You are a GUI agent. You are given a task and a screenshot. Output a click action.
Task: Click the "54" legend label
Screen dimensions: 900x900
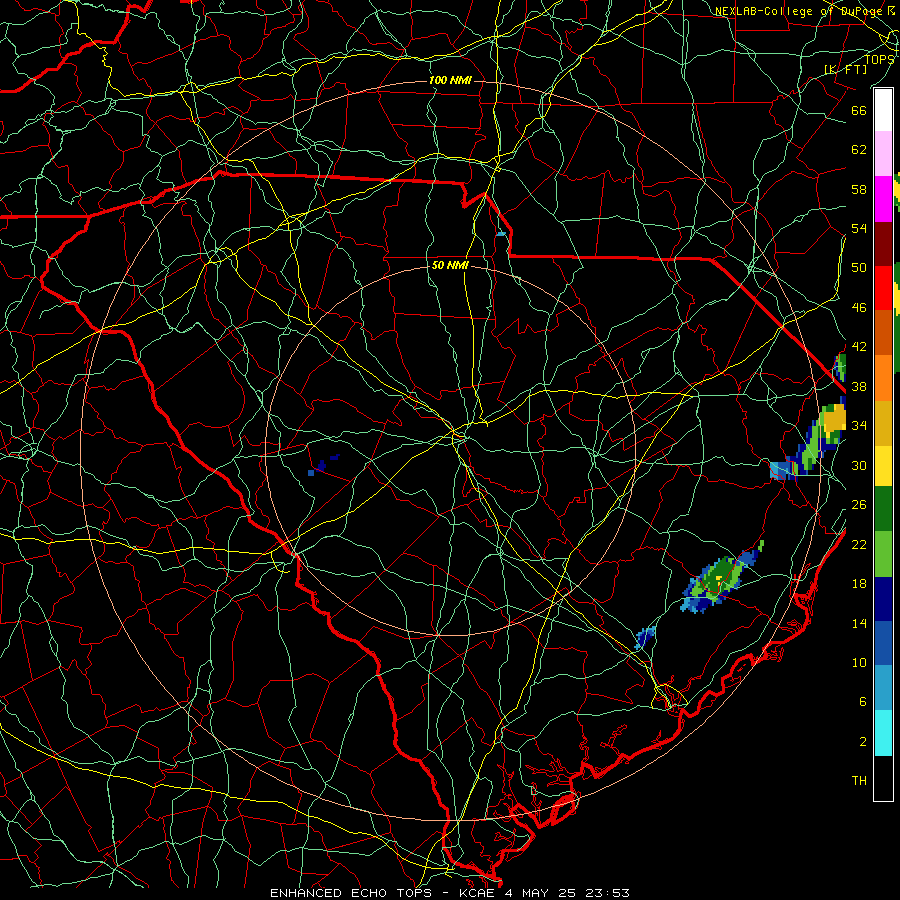click(x=859, y=228)
